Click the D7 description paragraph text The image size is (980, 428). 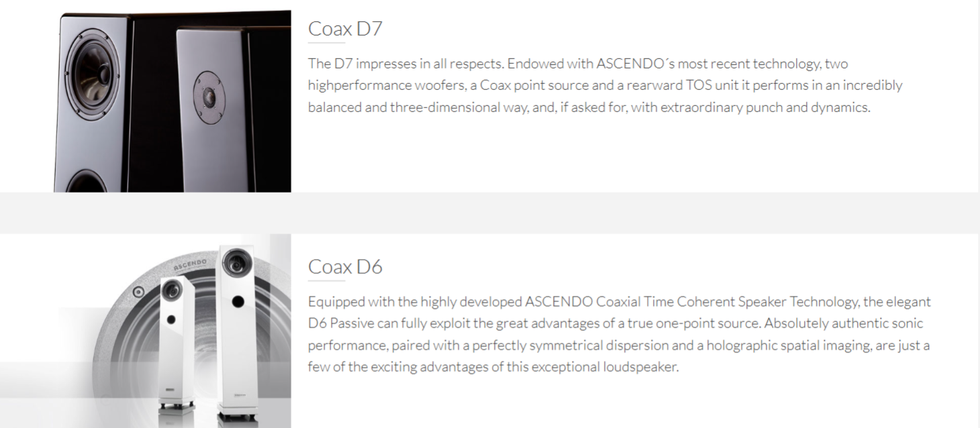tap(605, 85)
